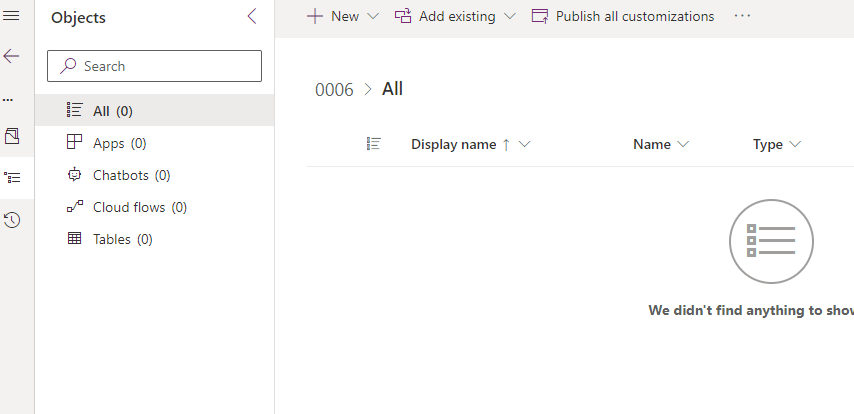Select Apps (0) in Objects list

pyautogui.click(x=119, y=143)
